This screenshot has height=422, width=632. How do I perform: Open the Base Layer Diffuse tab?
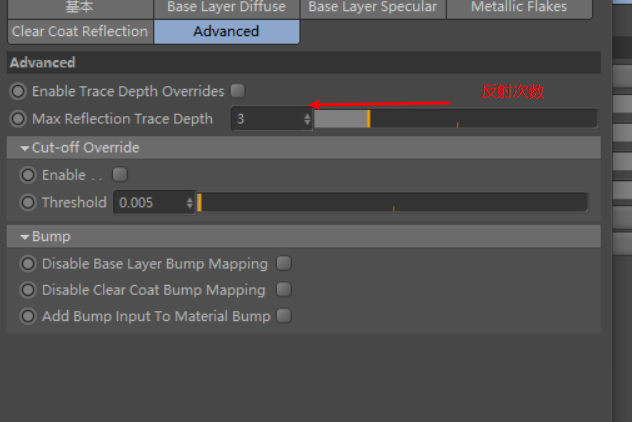(x=227, y=8)
